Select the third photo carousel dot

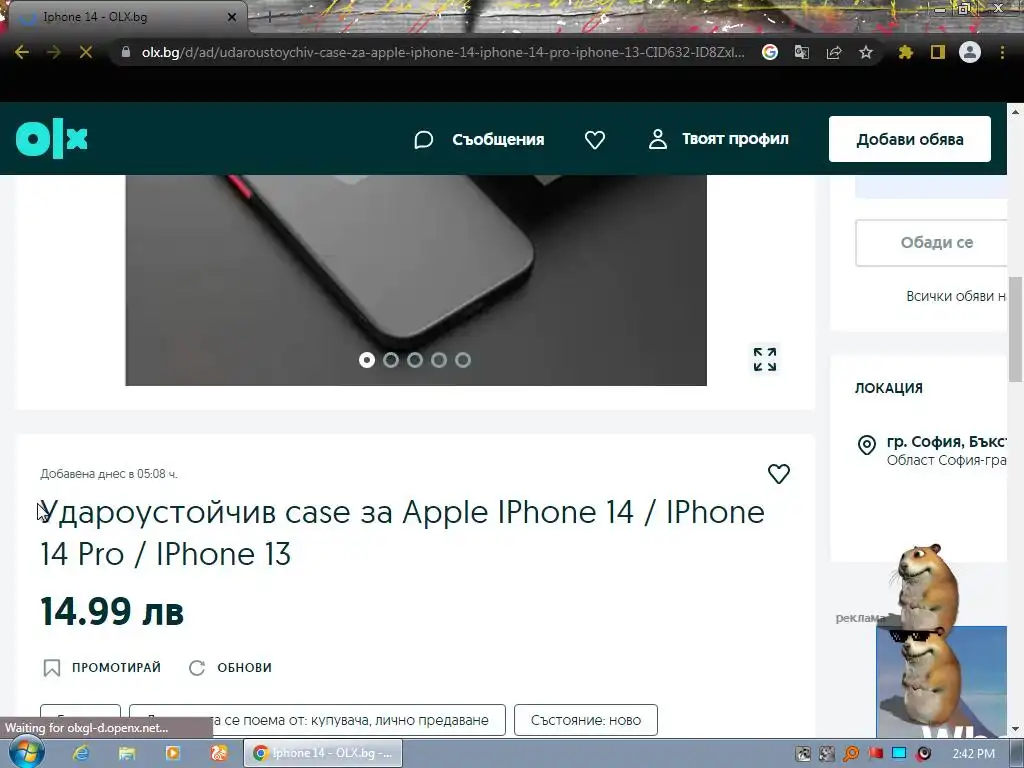tap(415, 360)
